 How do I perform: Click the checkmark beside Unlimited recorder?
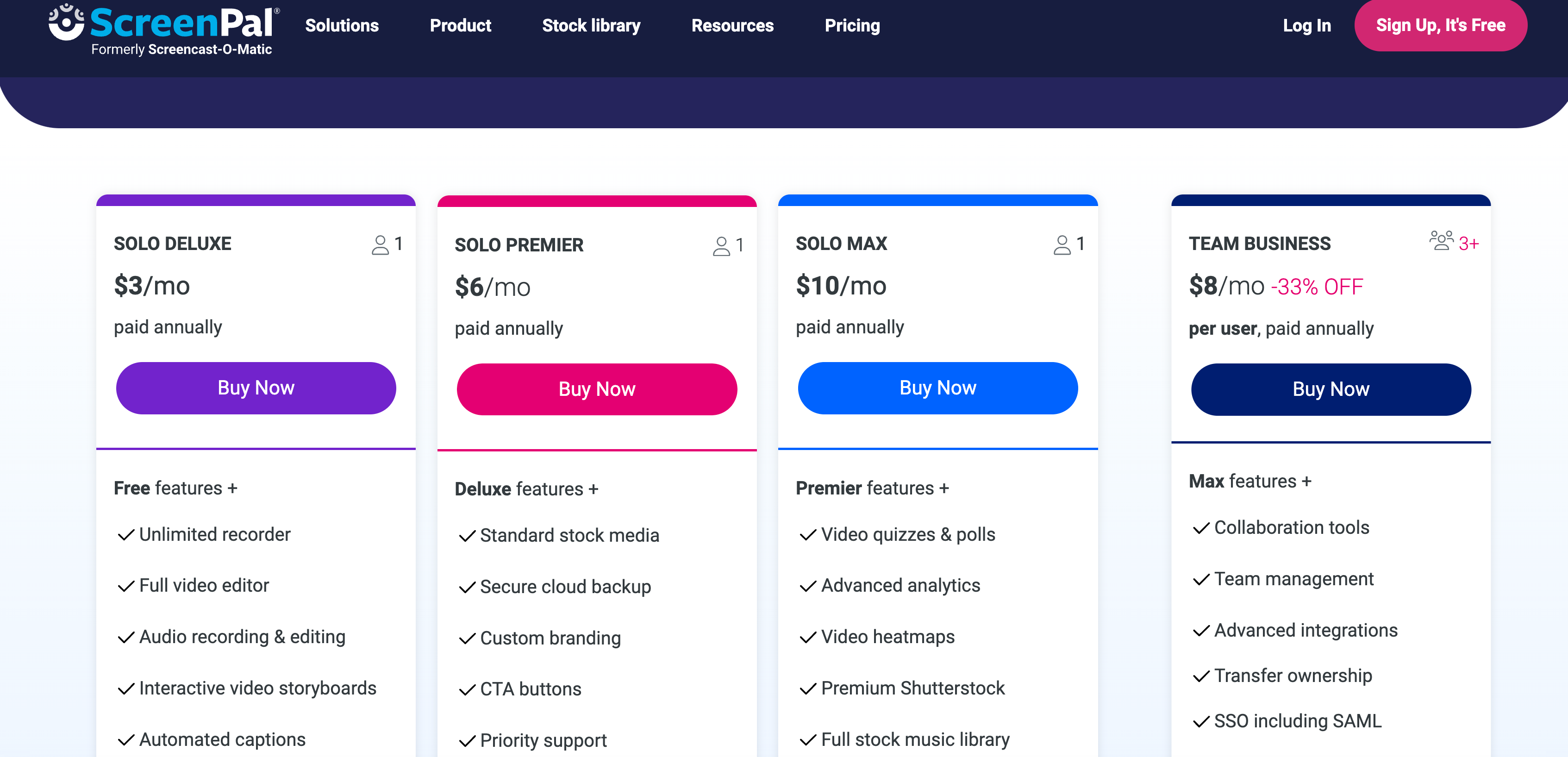[125, 535]
